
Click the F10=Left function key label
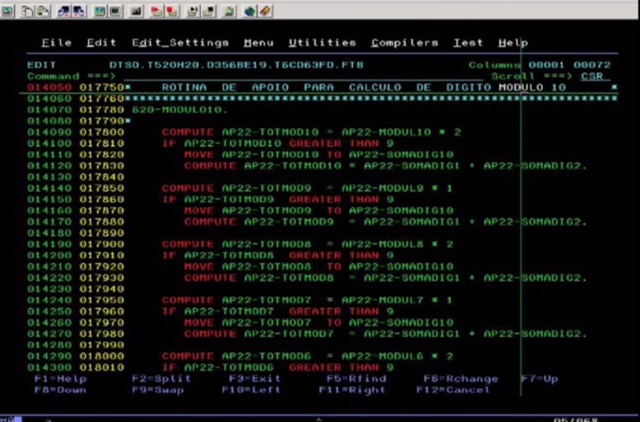pyautogui.click(x=251, y=390)
